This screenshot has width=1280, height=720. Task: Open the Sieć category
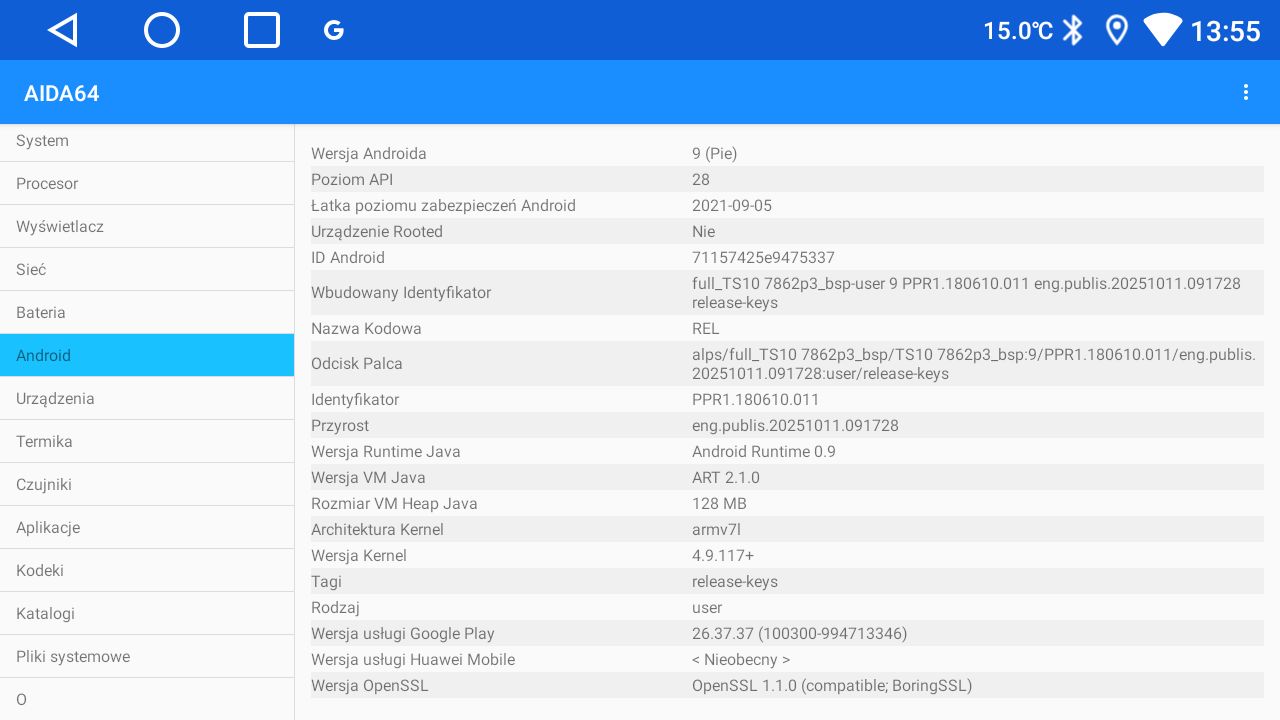pos(147,269)
